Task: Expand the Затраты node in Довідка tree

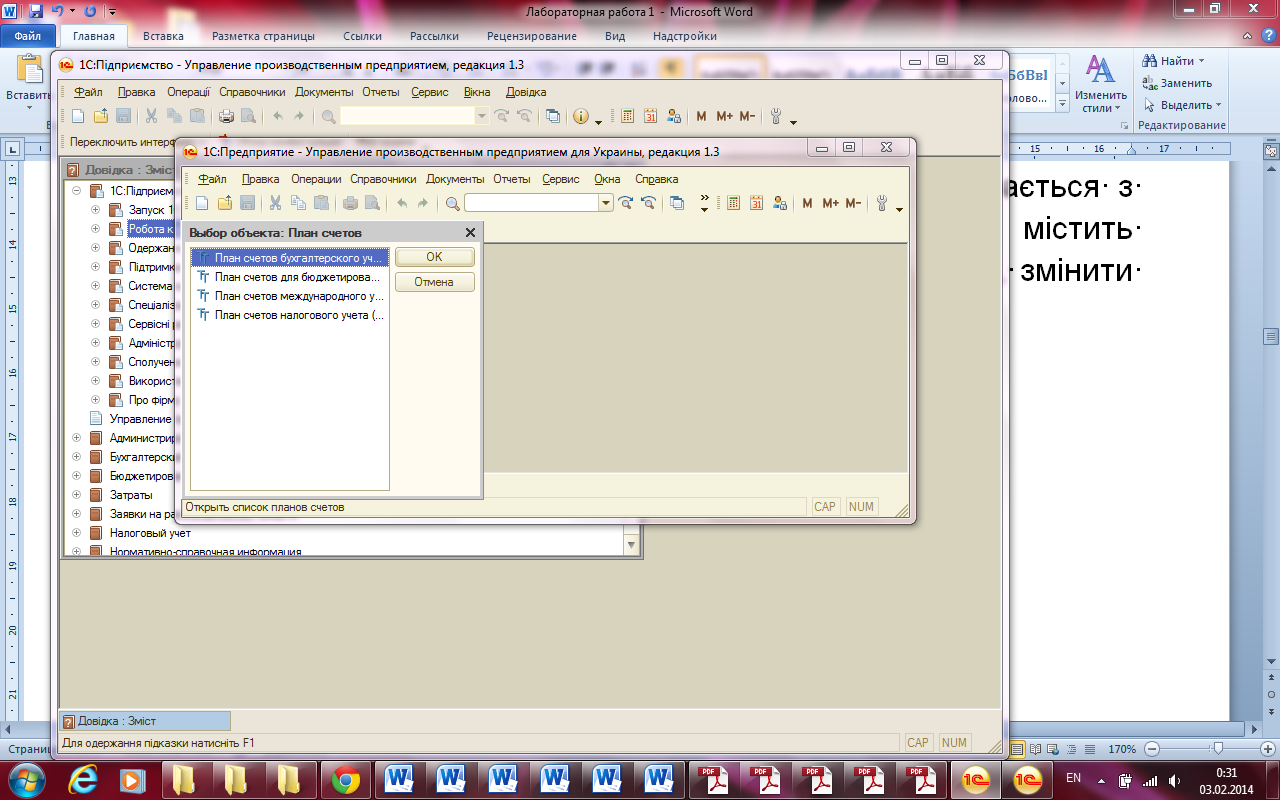Action: coord(77,495)
